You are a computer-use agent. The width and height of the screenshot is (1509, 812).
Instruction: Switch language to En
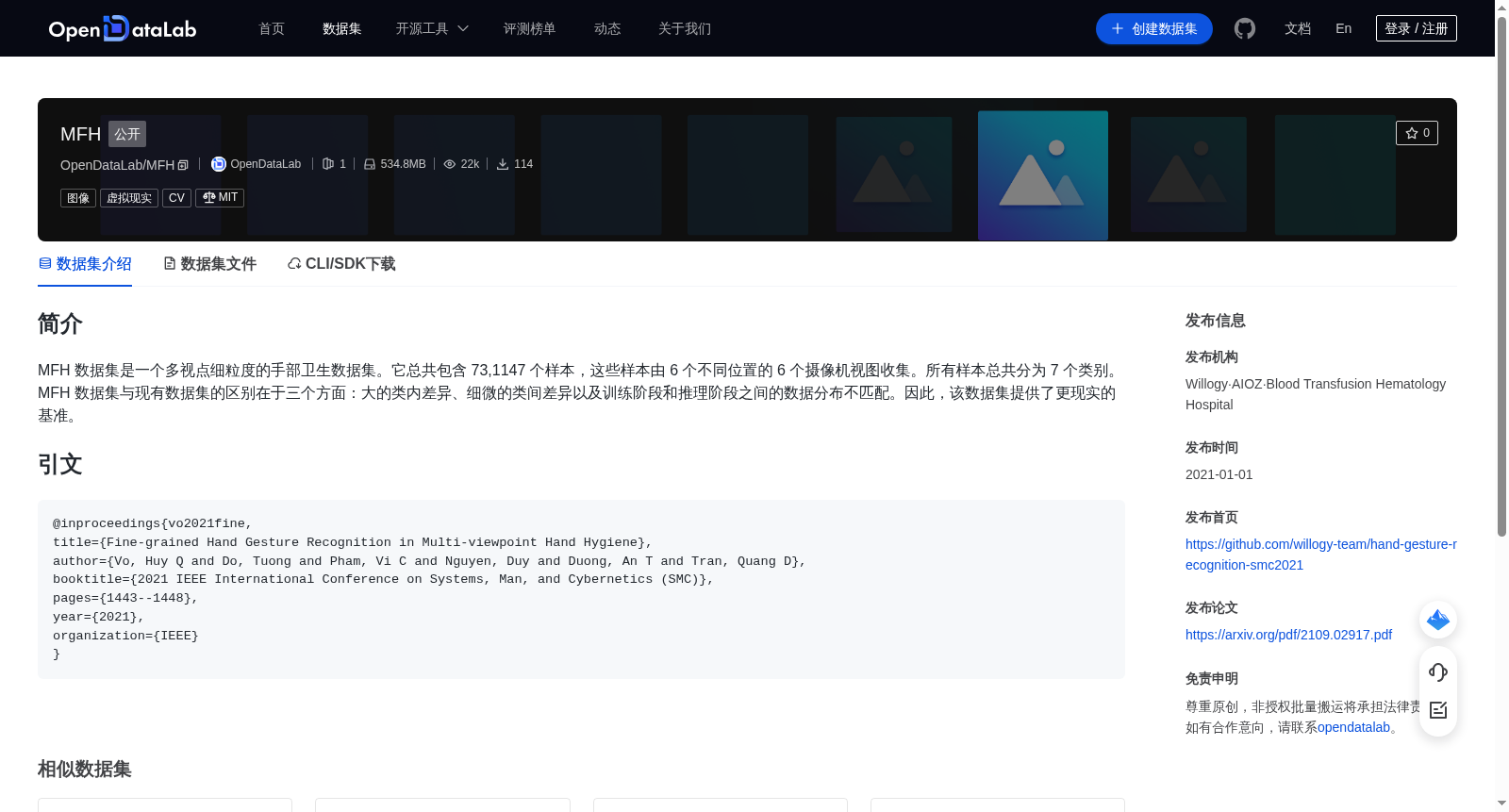pyautogui.click(x=1344, y=28)
